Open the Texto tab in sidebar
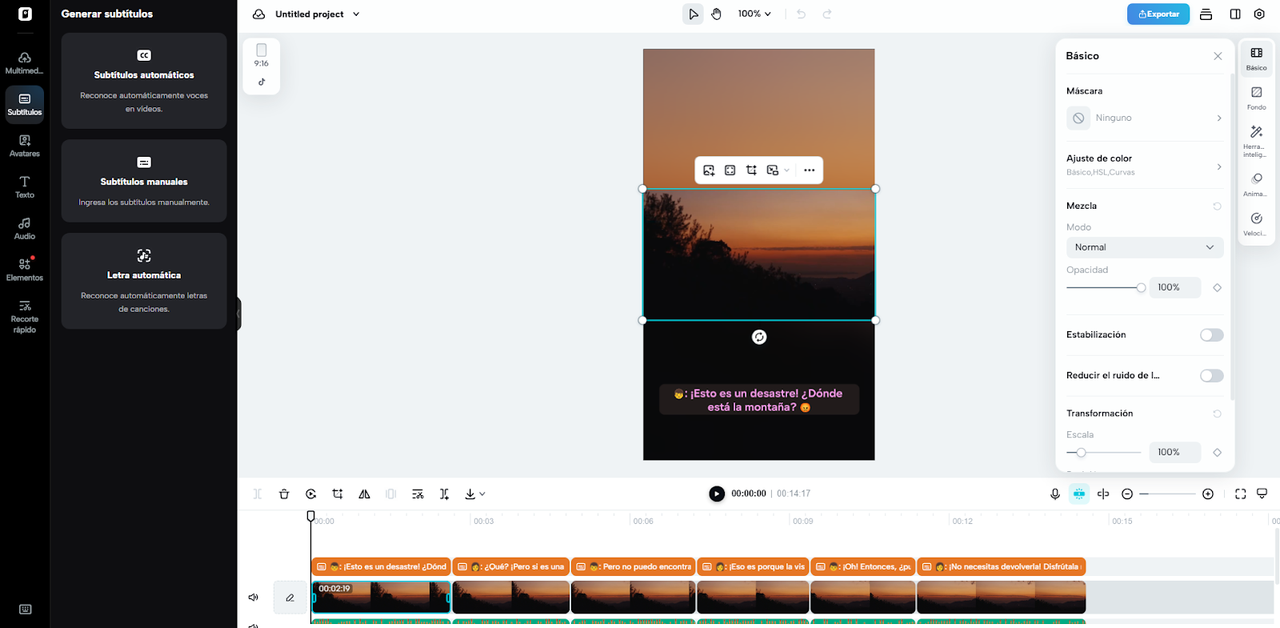 click(24, 186)
